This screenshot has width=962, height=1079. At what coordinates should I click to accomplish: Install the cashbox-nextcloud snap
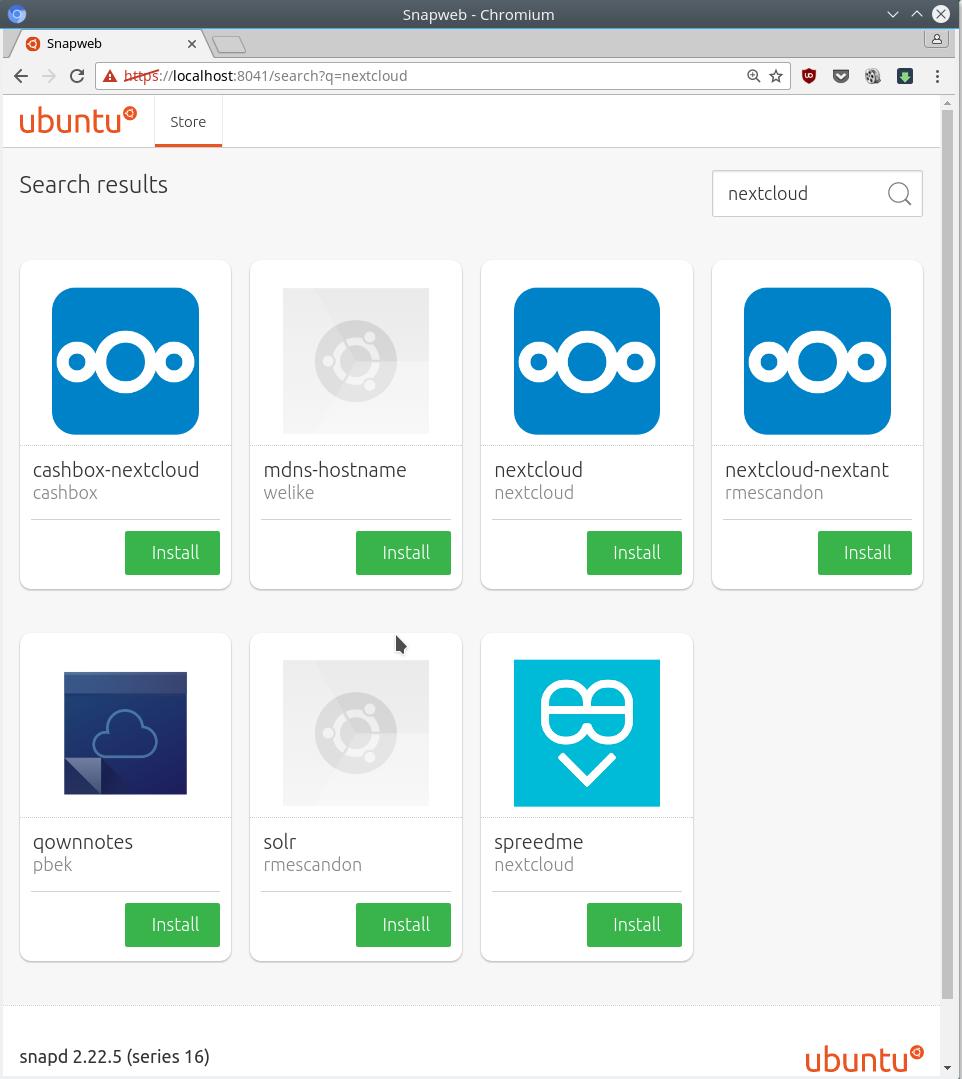point(172,553)
